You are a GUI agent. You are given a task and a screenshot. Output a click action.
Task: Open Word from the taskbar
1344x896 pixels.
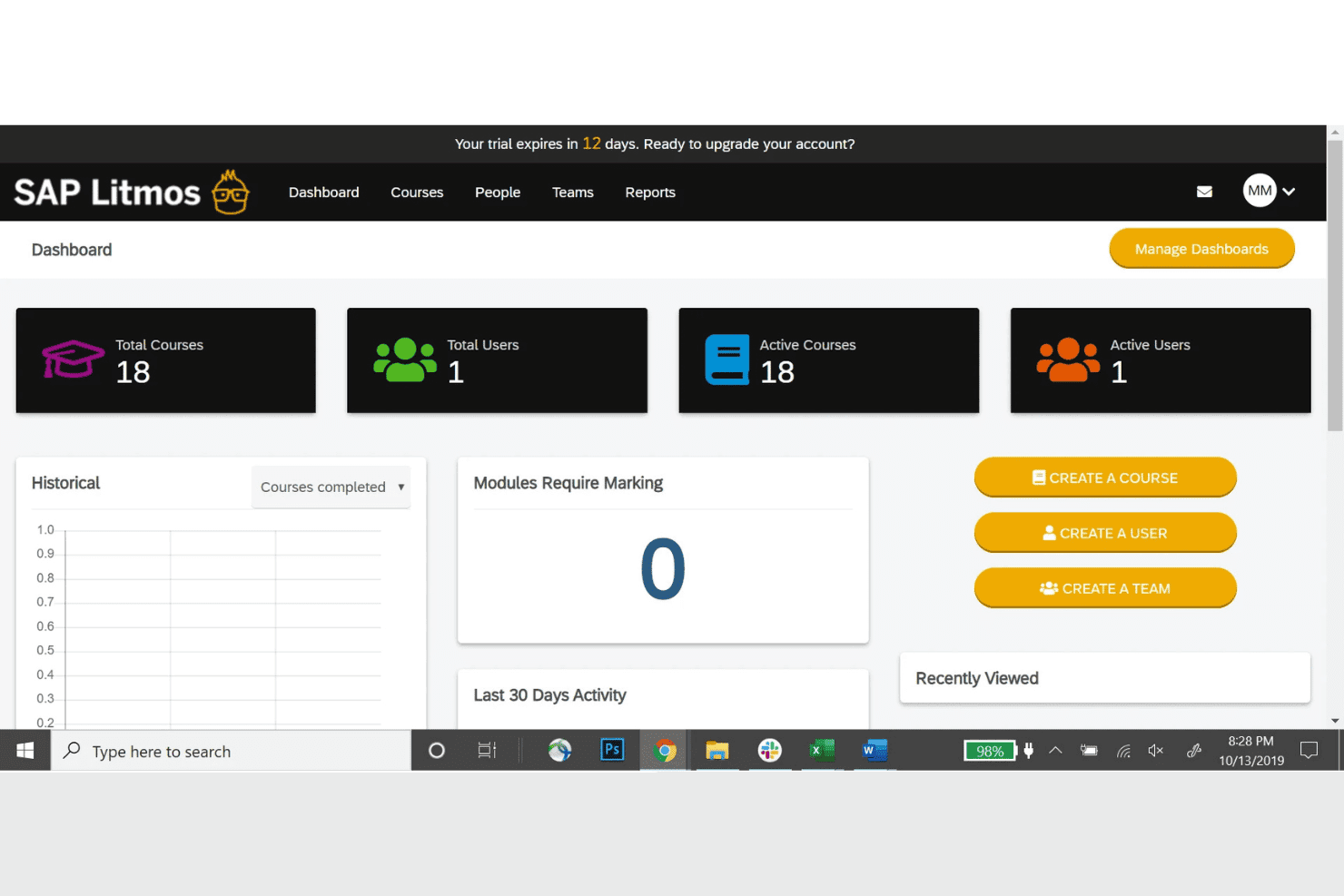click(x=874, y=751)
